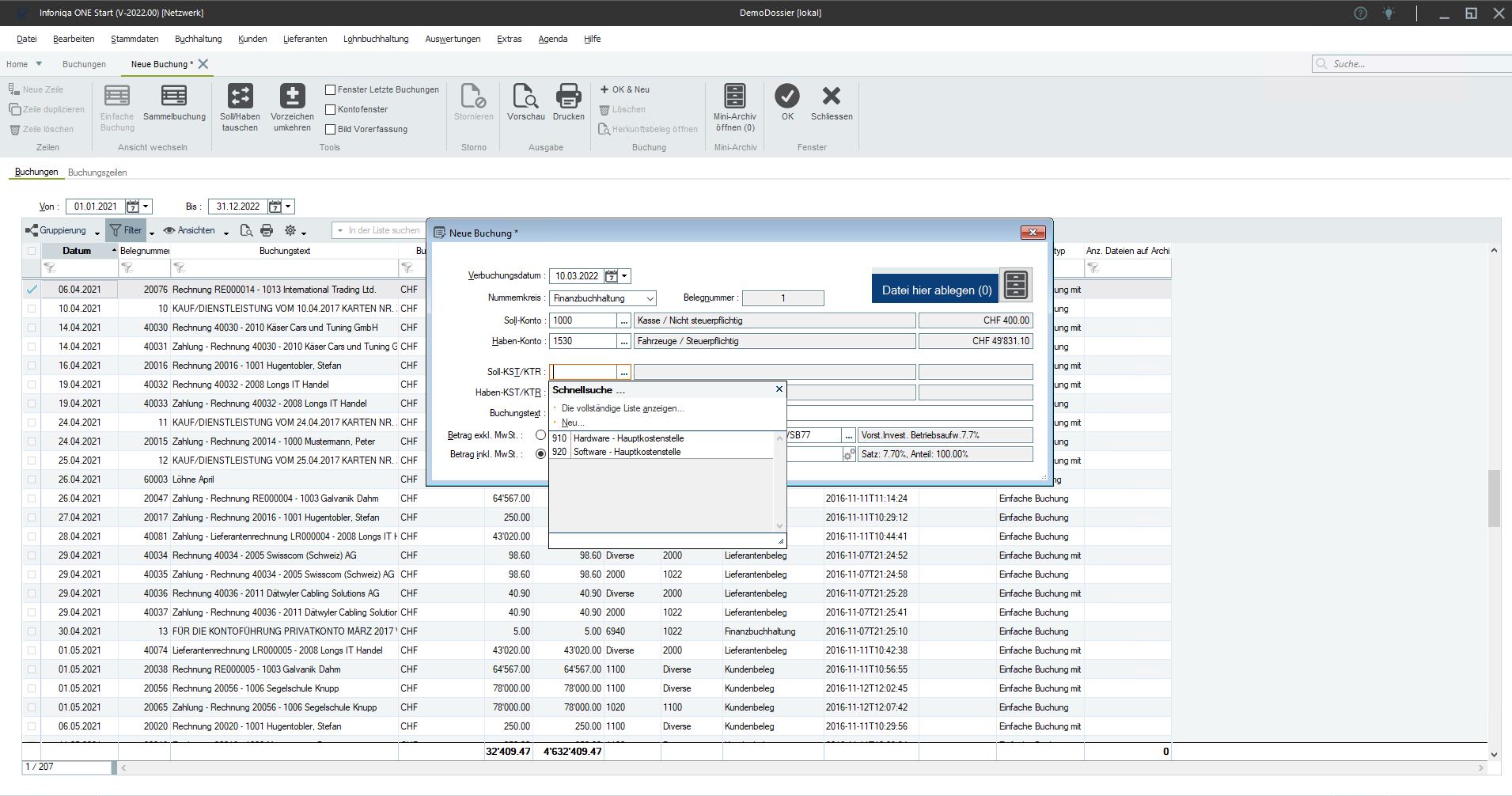The height and width of the screenshot is (796, 1512).
Task: Enable Fenster Letzte Buchungen checkbox
Action: (331, 89)
